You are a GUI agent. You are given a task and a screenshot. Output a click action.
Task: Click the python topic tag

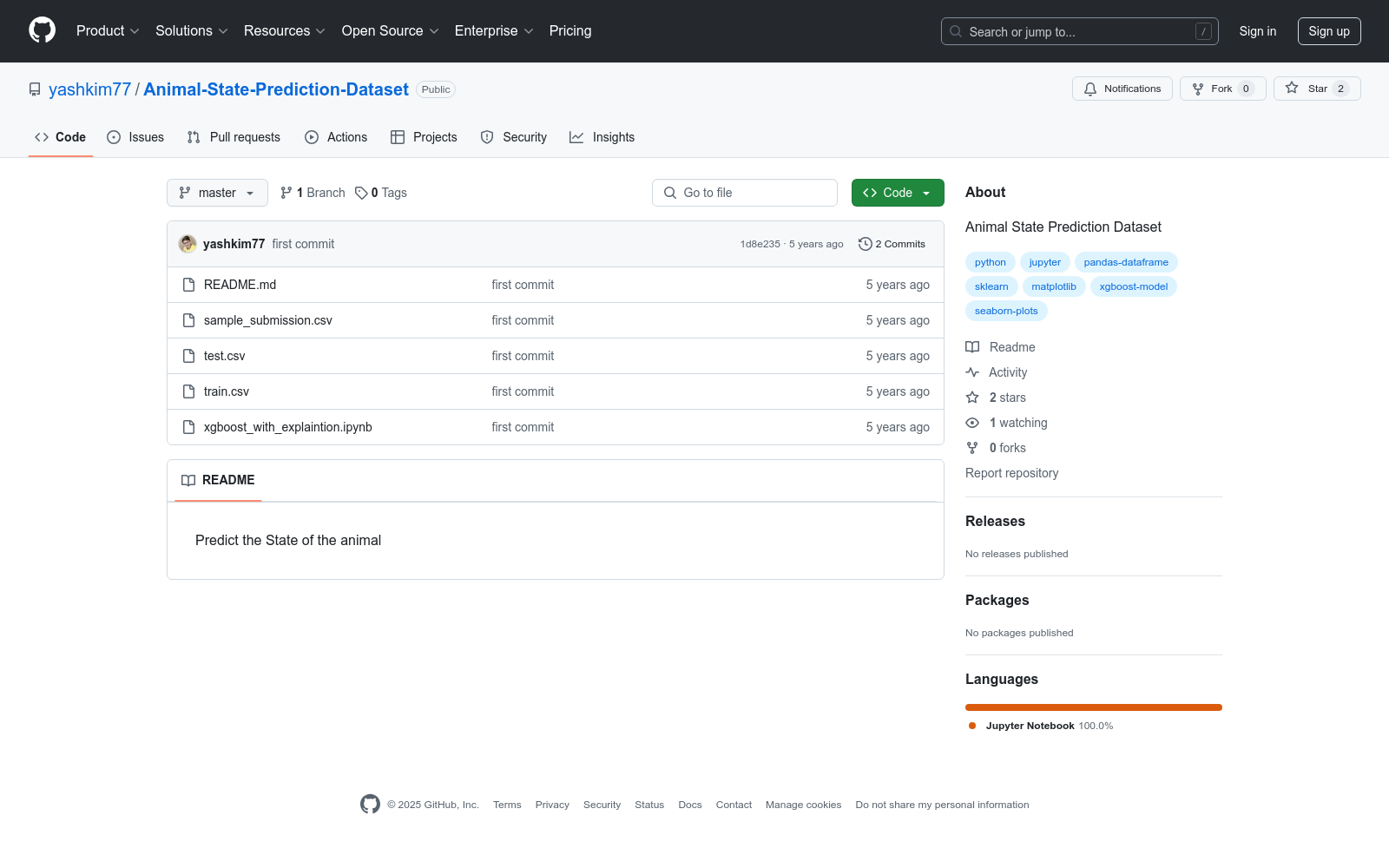pyautogui.click(x=991, y=262)
